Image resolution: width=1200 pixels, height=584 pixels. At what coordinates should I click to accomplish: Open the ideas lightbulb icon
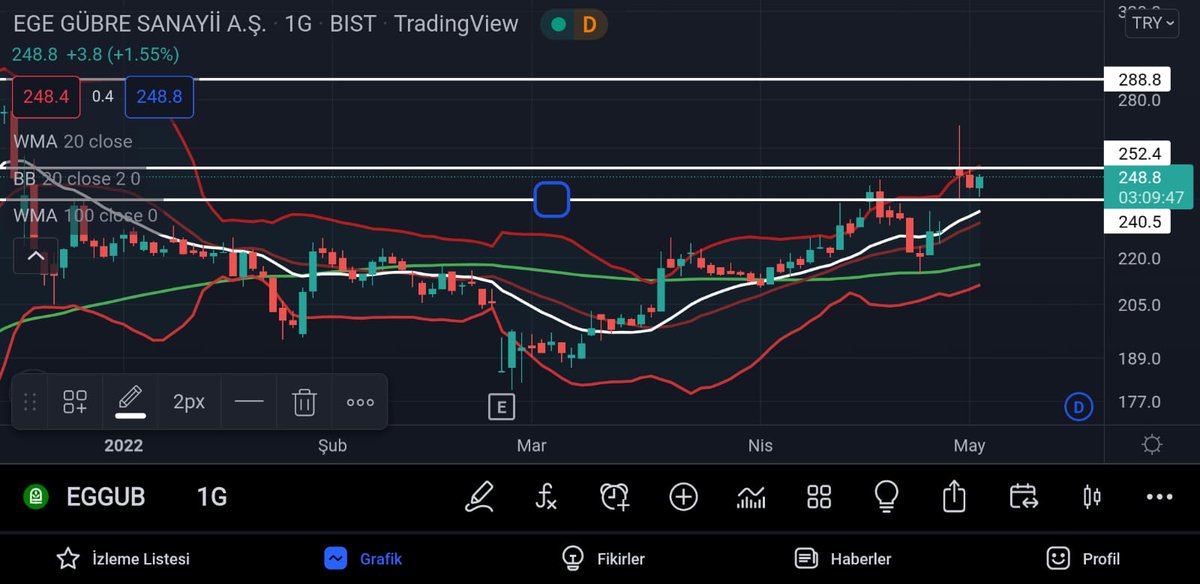886,496
